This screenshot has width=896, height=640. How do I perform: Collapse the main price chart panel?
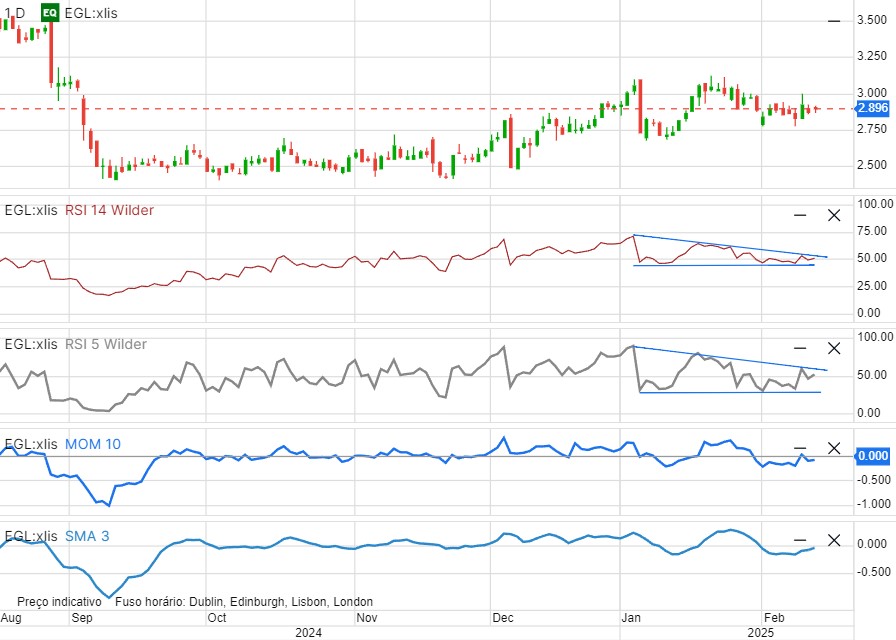point(834,21)
